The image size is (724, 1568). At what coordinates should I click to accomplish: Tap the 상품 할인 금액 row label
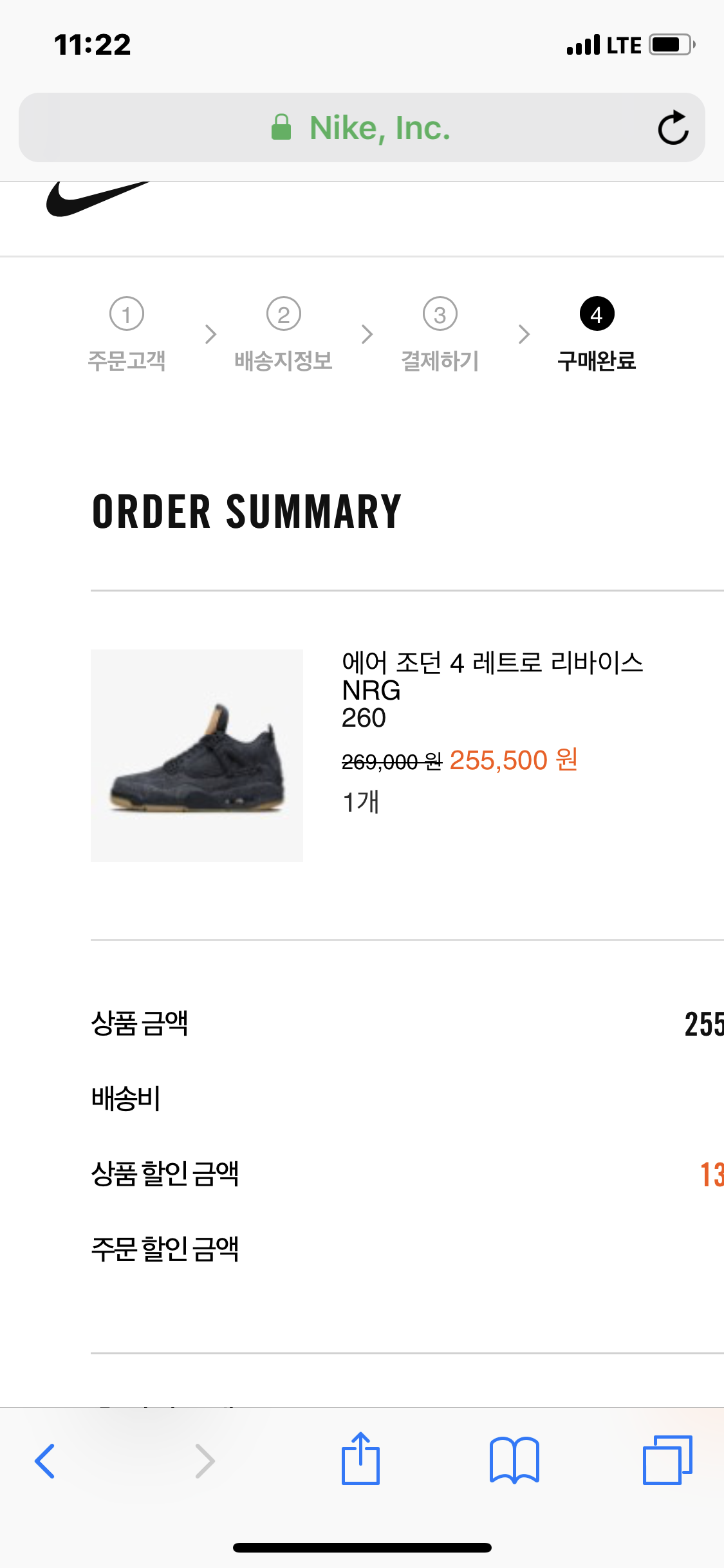coord(165,1173)
